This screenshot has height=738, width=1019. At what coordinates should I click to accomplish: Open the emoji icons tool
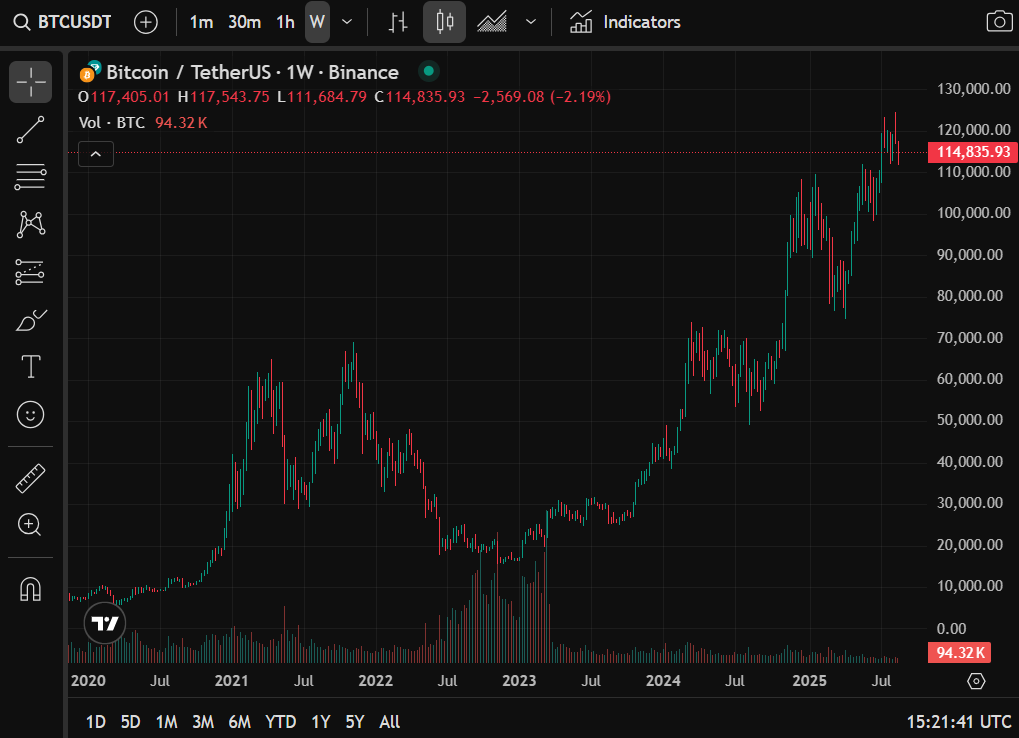31,414
